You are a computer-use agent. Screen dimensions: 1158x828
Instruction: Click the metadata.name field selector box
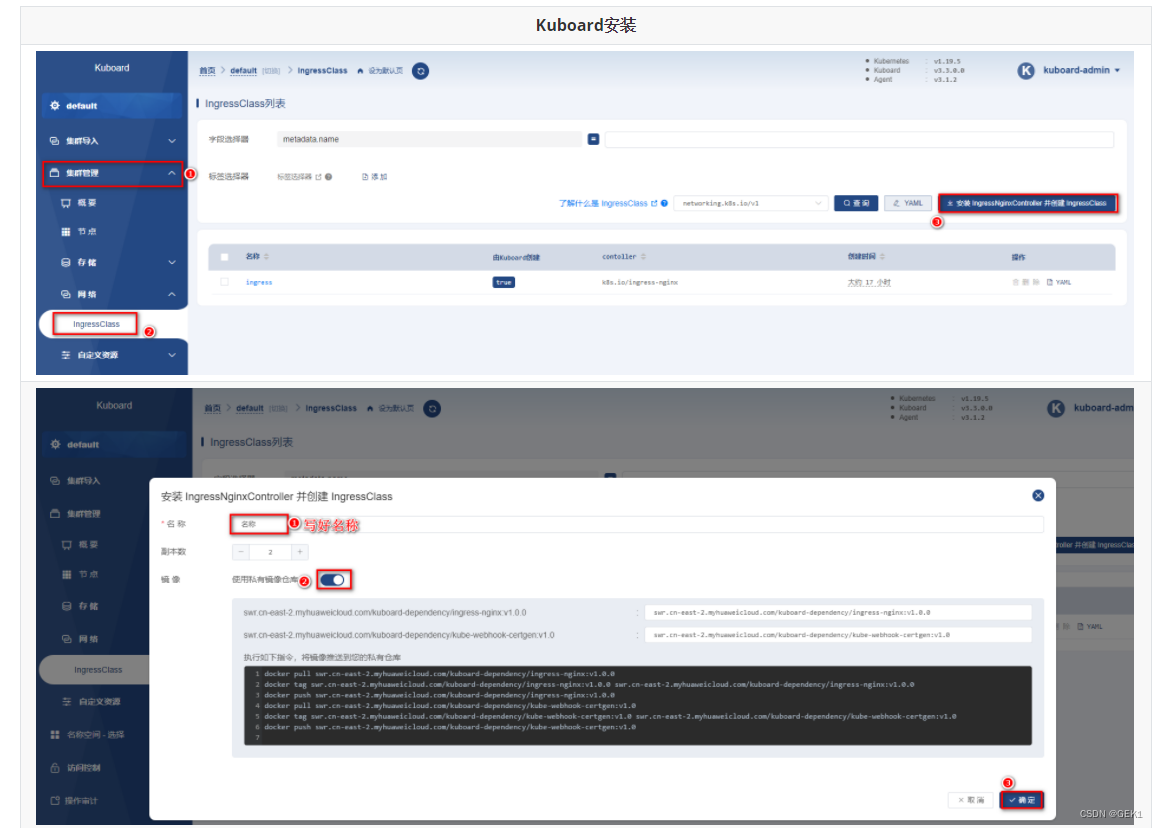pos(430,139)
